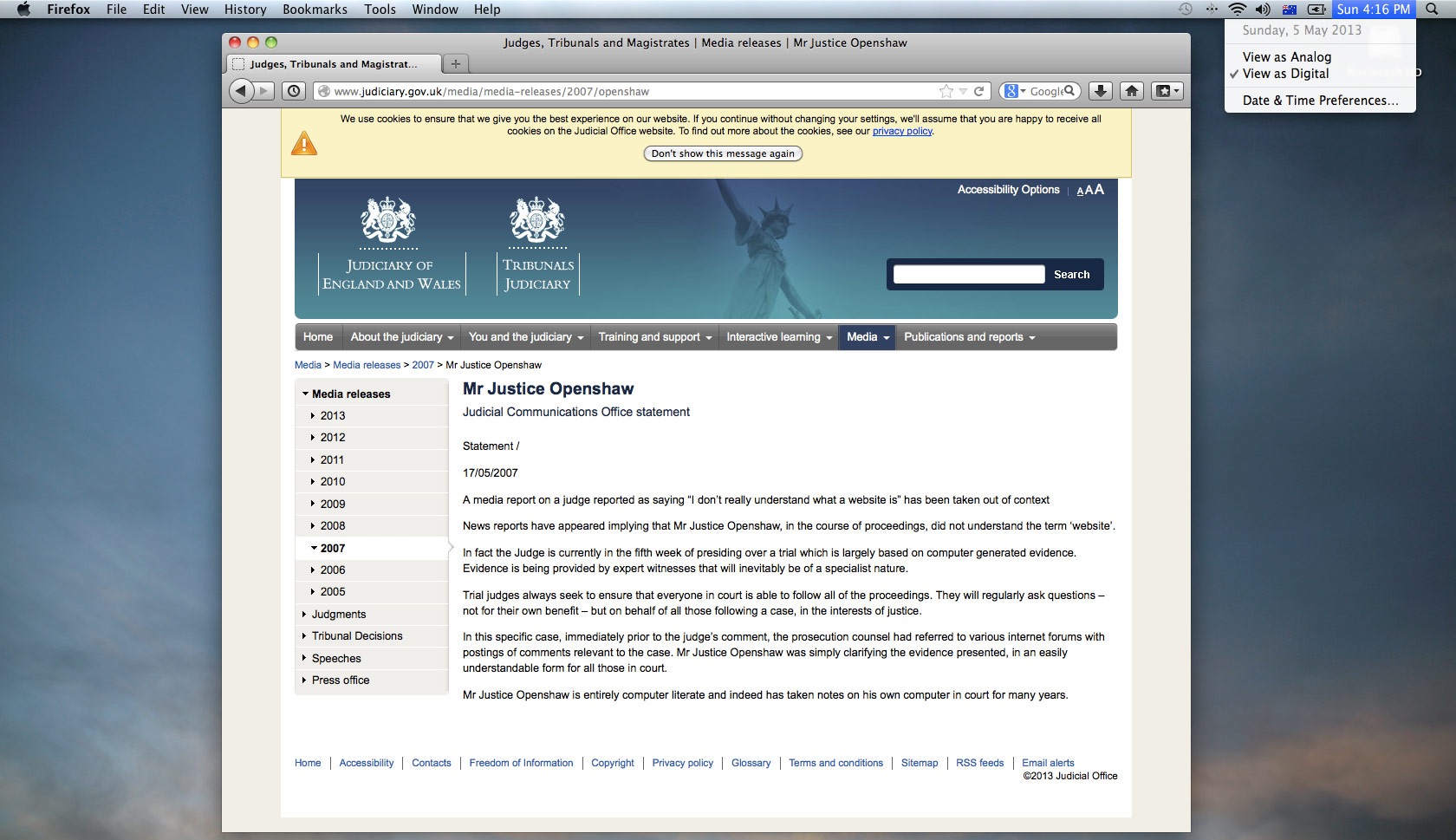Screen dimensions: 1456x840
Task: Click the Wi-Fi status icon
Action: tap(1238, 10)
